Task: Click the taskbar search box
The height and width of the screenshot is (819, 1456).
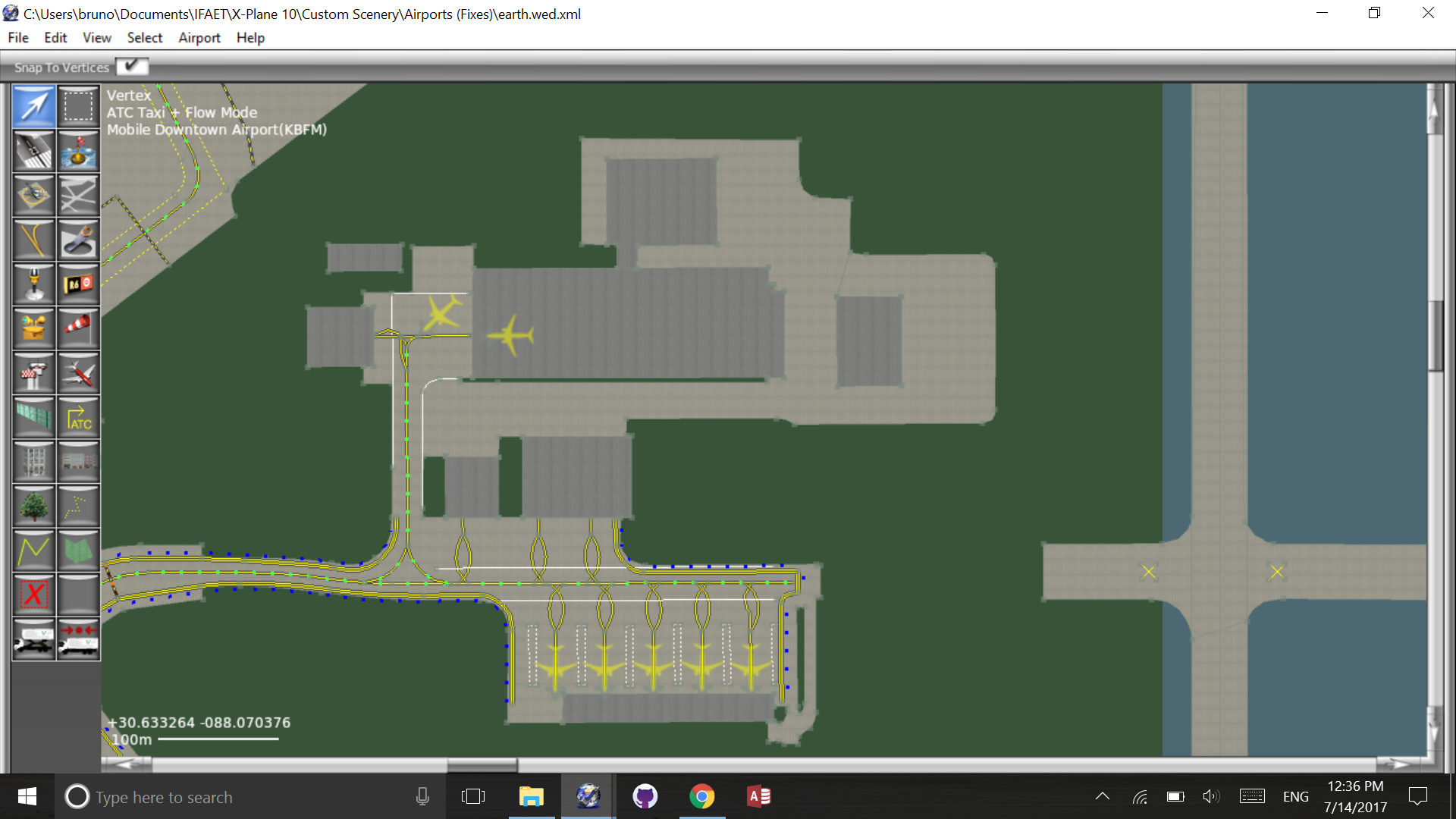Action: tap(227, 796)
